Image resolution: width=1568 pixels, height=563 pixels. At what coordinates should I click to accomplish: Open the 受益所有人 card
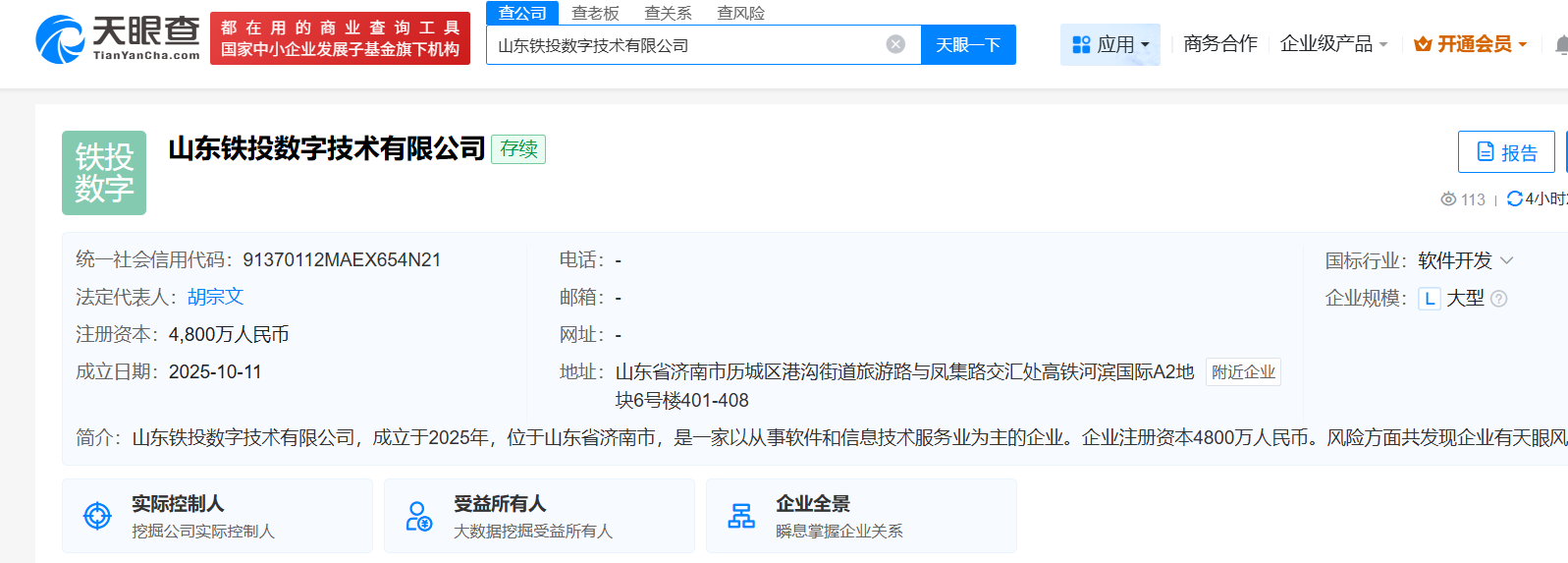539,516
